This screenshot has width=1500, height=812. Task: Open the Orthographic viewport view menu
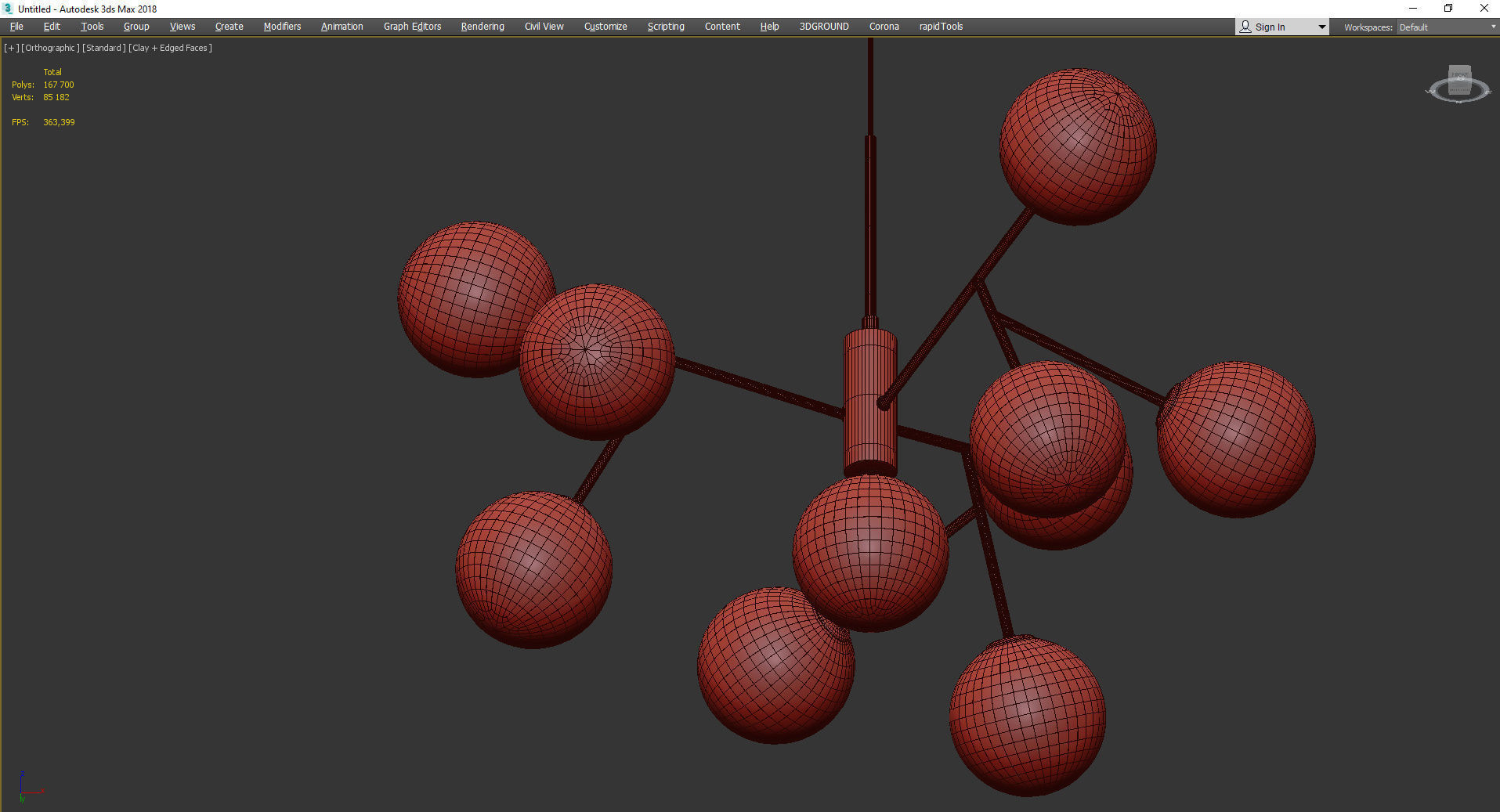(x=51, y=48)
